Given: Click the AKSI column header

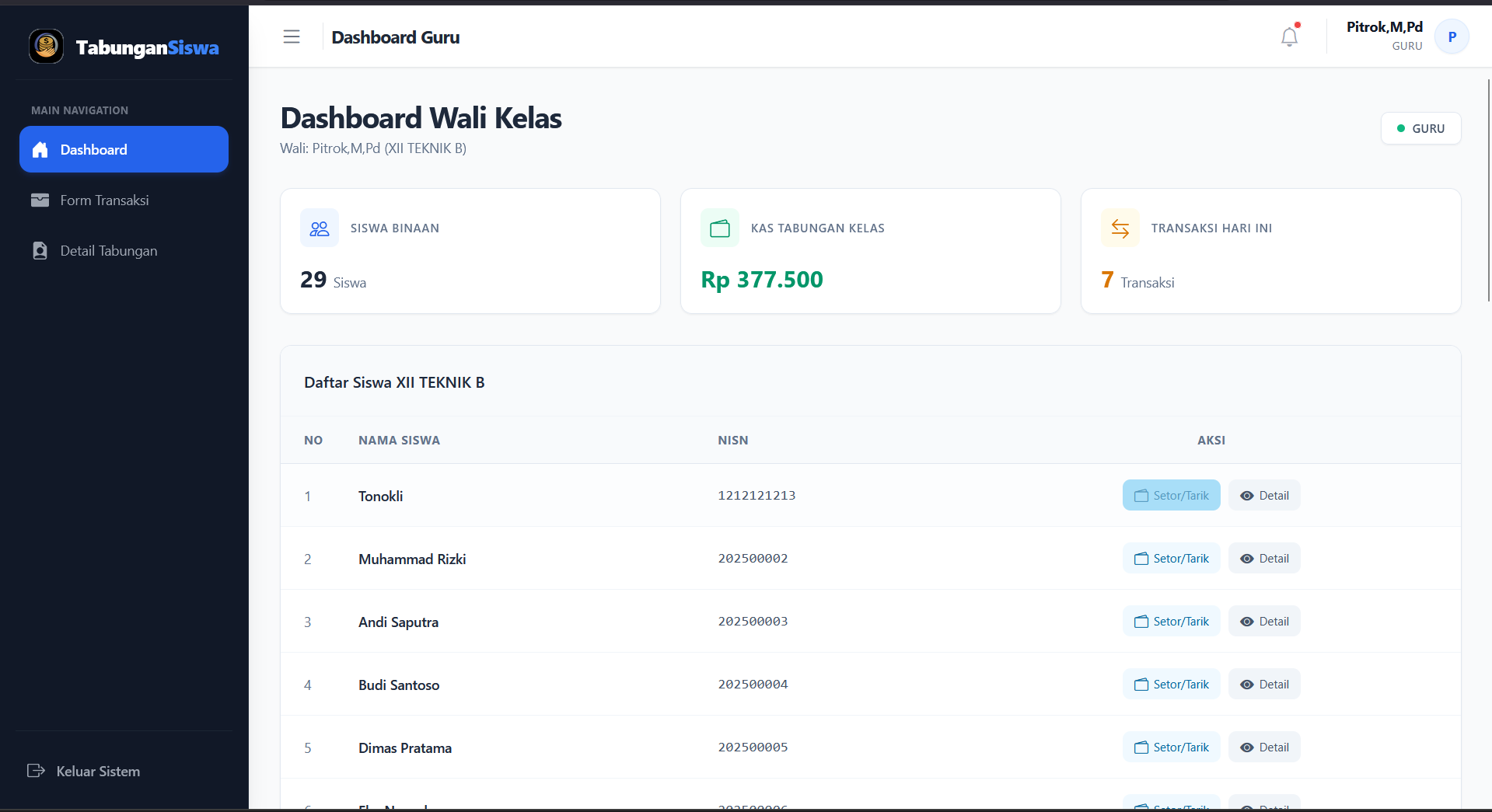Looking at the screenshot, I should (x=1211, y=440).
